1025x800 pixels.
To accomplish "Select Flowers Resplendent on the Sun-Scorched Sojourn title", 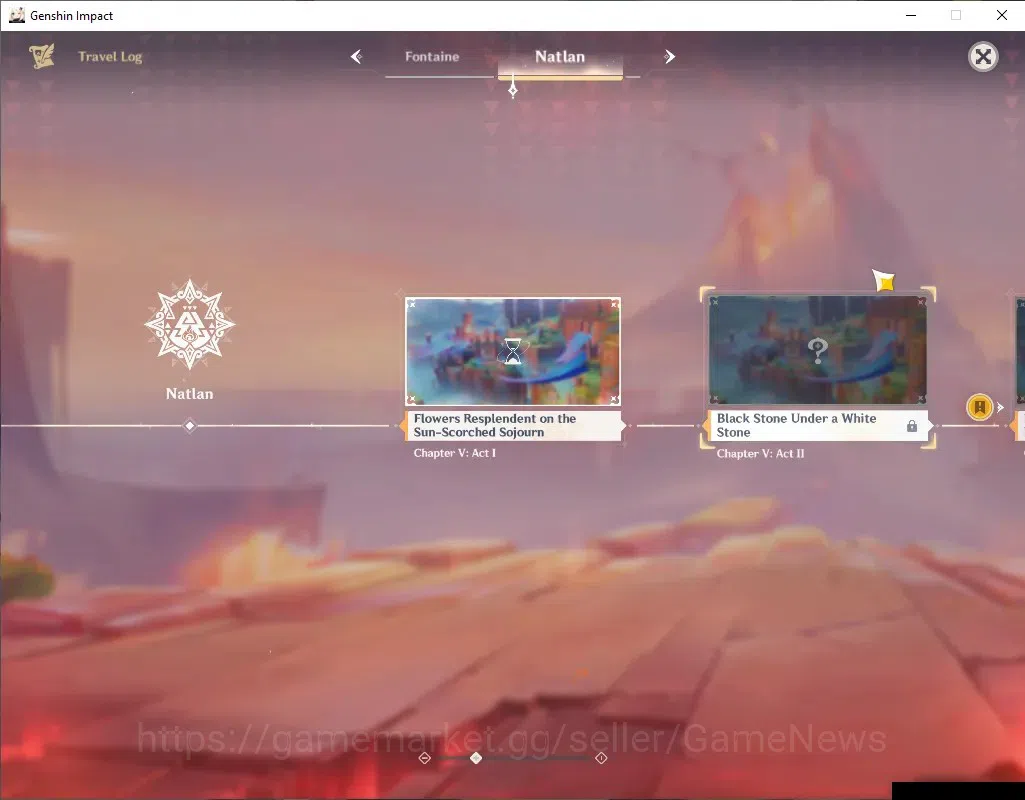I will coord(495,425).
